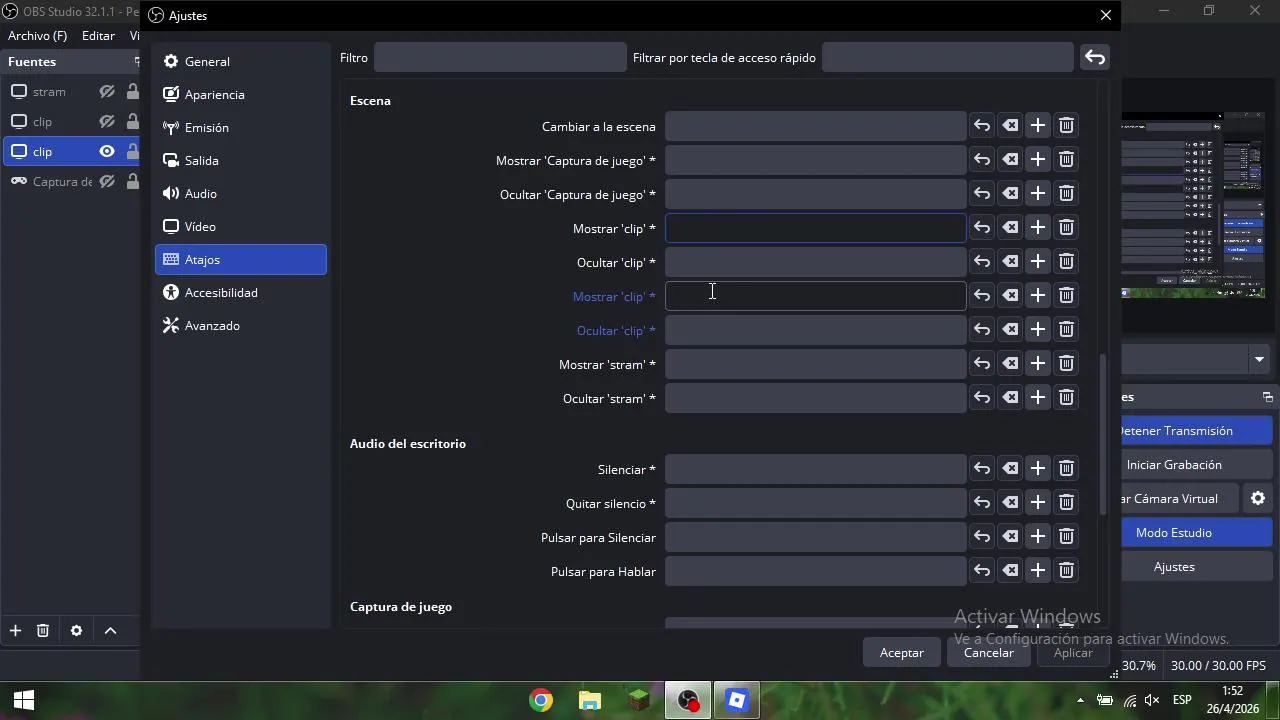Revert the Mostrar 'Captura de juego' hotkey
Image resolution: width=1280 pixels, height=720 pixels.
click(x=982, y=160)
